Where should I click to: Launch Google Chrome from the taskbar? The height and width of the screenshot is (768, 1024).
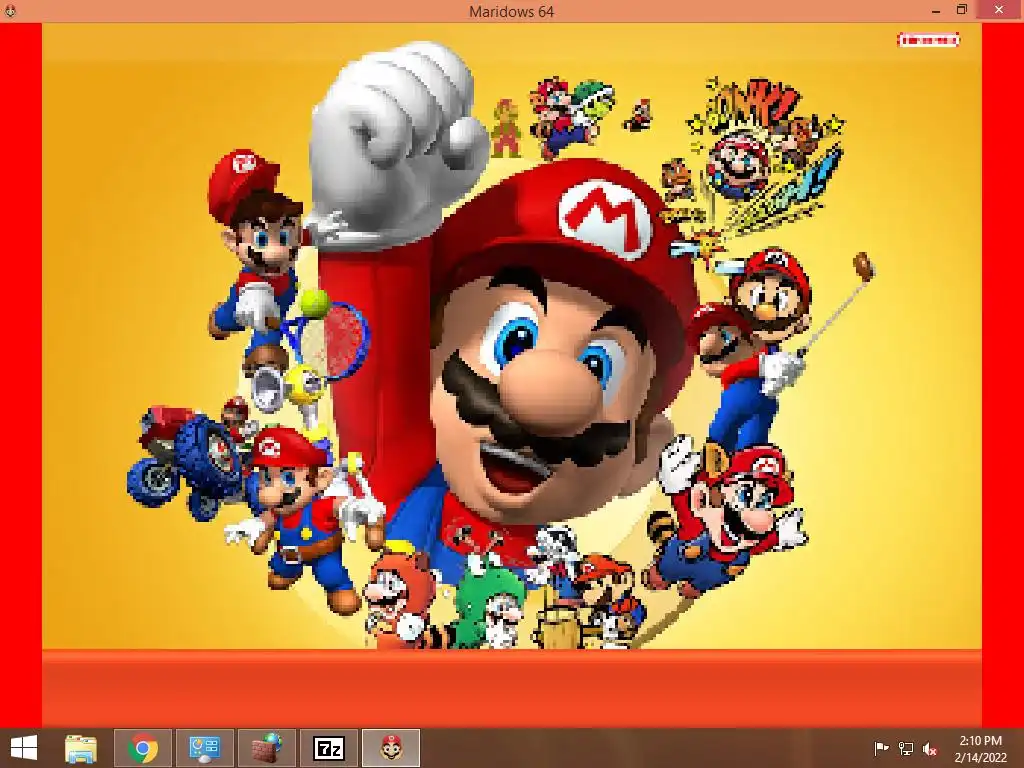(143, 748)
